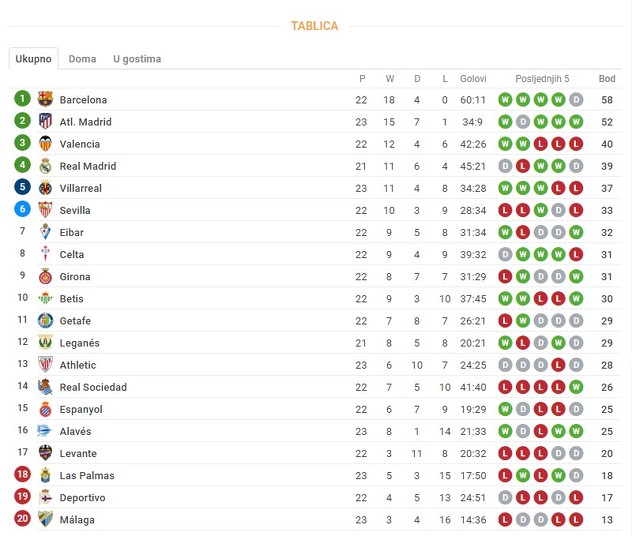Click the Espanyol team badge
Screen dimensions: 632x536
pos(45,409)
